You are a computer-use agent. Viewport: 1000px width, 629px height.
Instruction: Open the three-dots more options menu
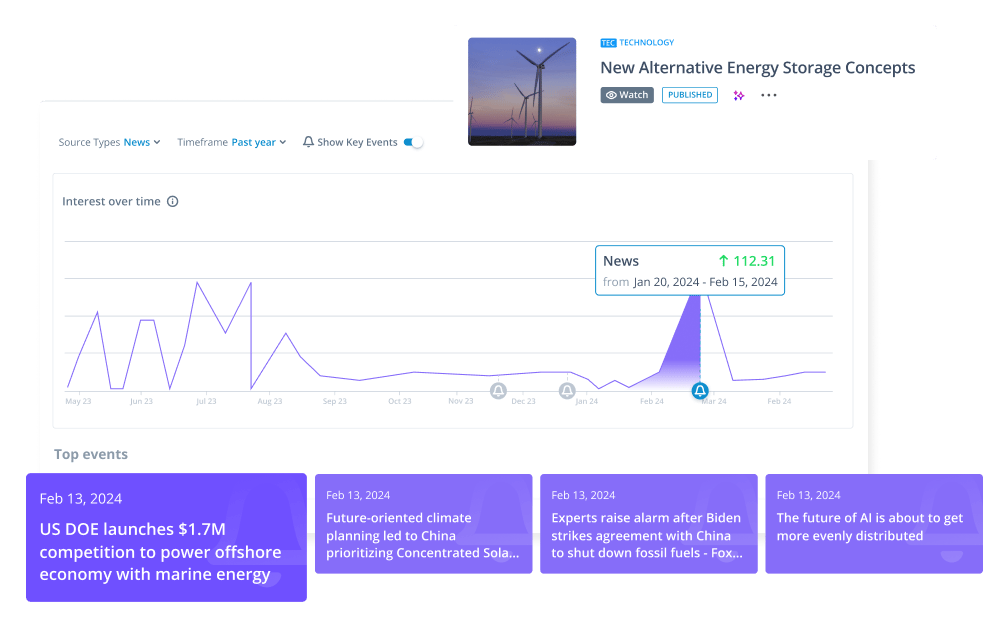tap(768, 95)
